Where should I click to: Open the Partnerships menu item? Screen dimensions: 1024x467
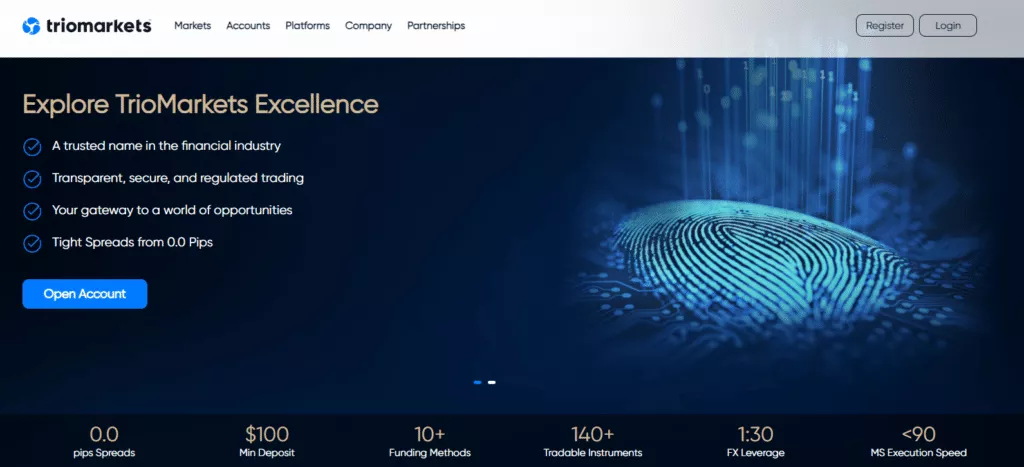click(x=436, y=25)
